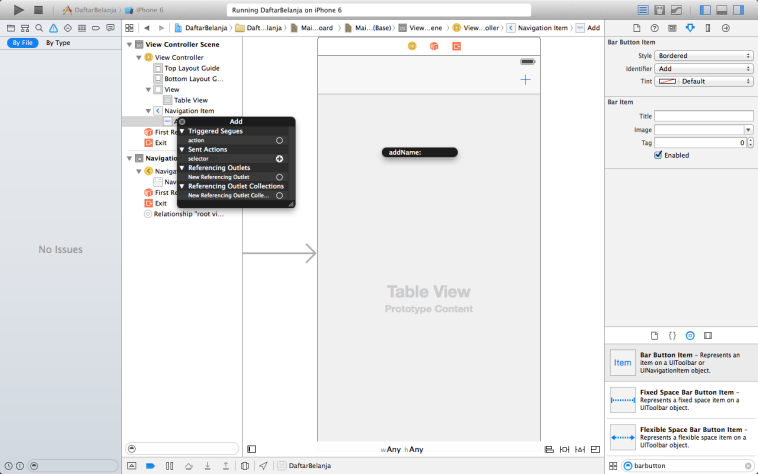Open the Identity inspector
The width and height of the screenshot is (758, 474).
point(672,28)
